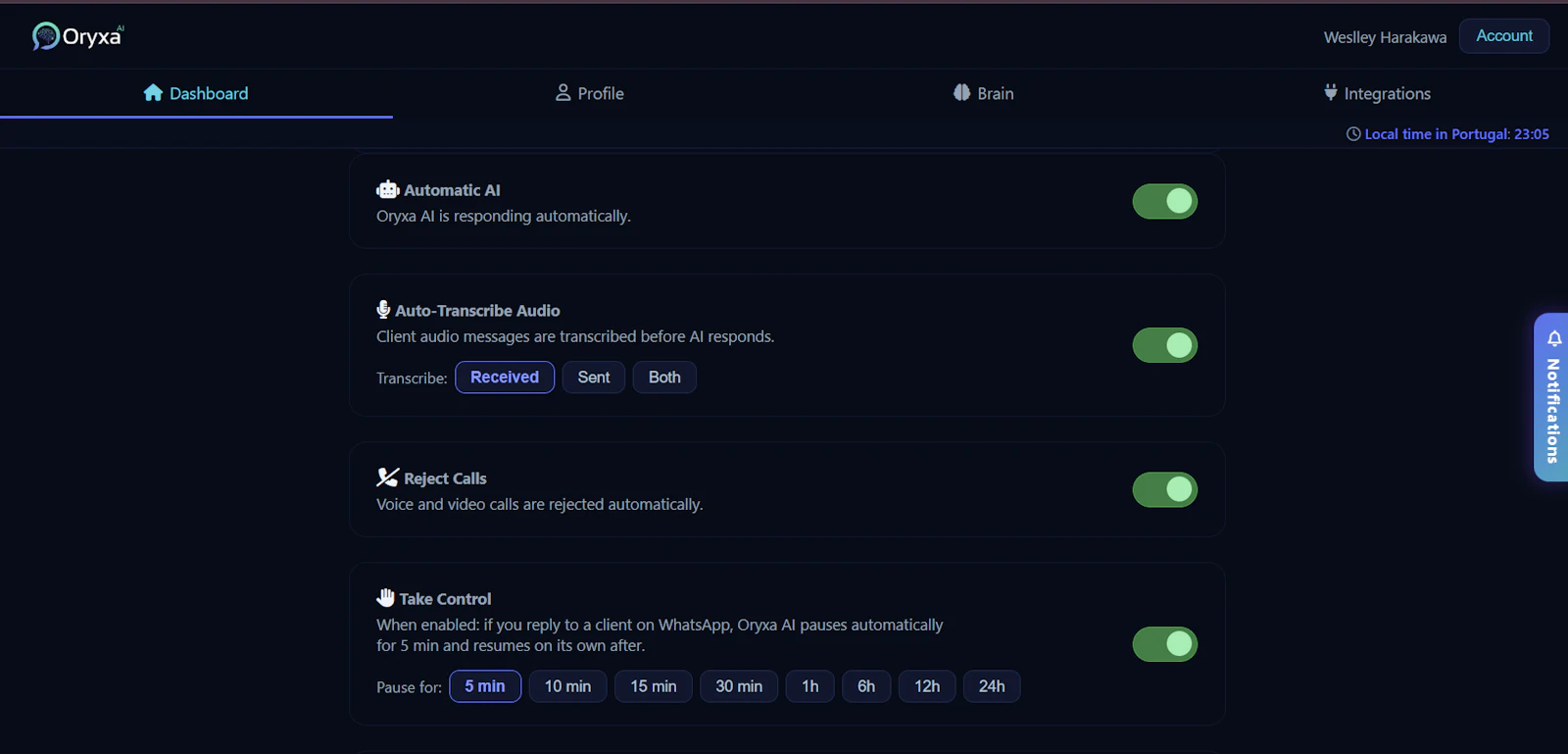The width and height of the screenshot is (1568, 754).
Task: Click the Brain tab icon
Action: 961,93
